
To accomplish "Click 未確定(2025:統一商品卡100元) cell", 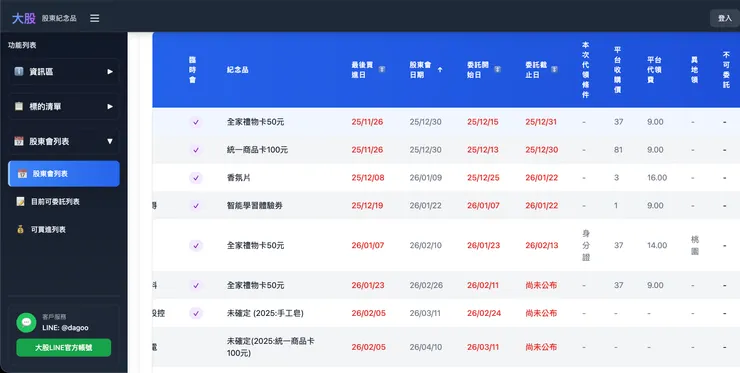I will pyautogui.click(x=271, y=347).
